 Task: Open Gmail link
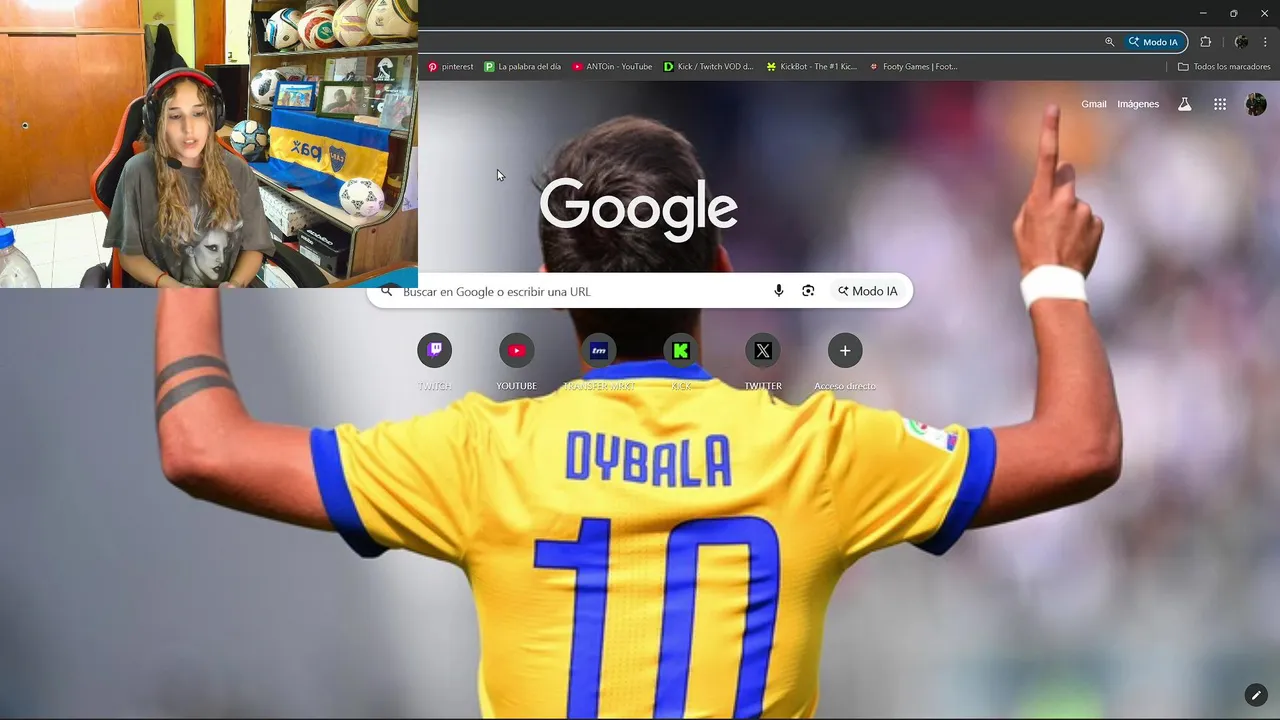click(x=1094, y=104)
